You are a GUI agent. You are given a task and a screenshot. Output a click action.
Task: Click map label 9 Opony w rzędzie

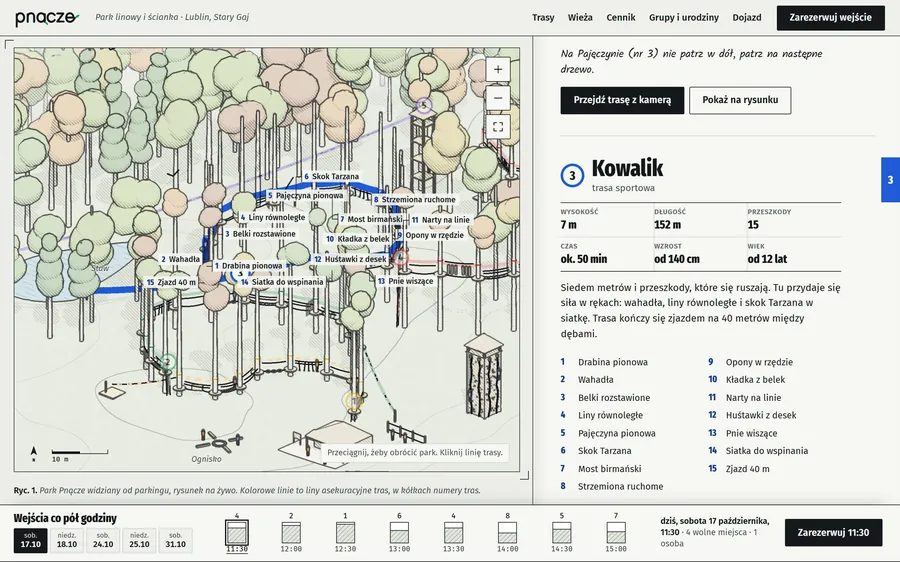(x=431, y=235)
